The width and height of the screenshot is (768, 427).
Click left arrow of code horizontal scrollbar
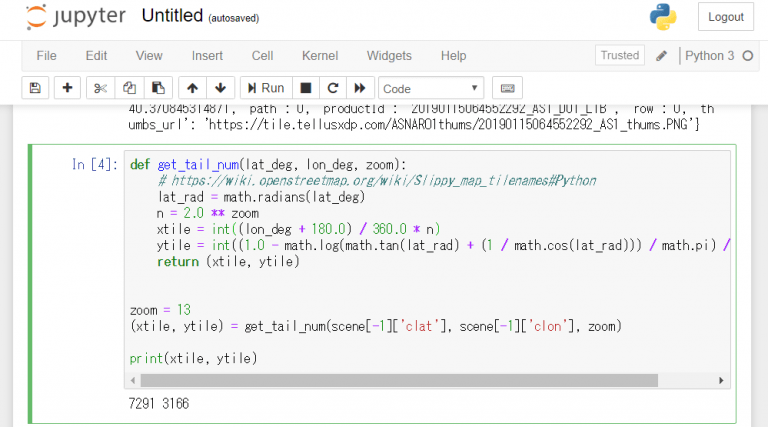tap(133, 380)
